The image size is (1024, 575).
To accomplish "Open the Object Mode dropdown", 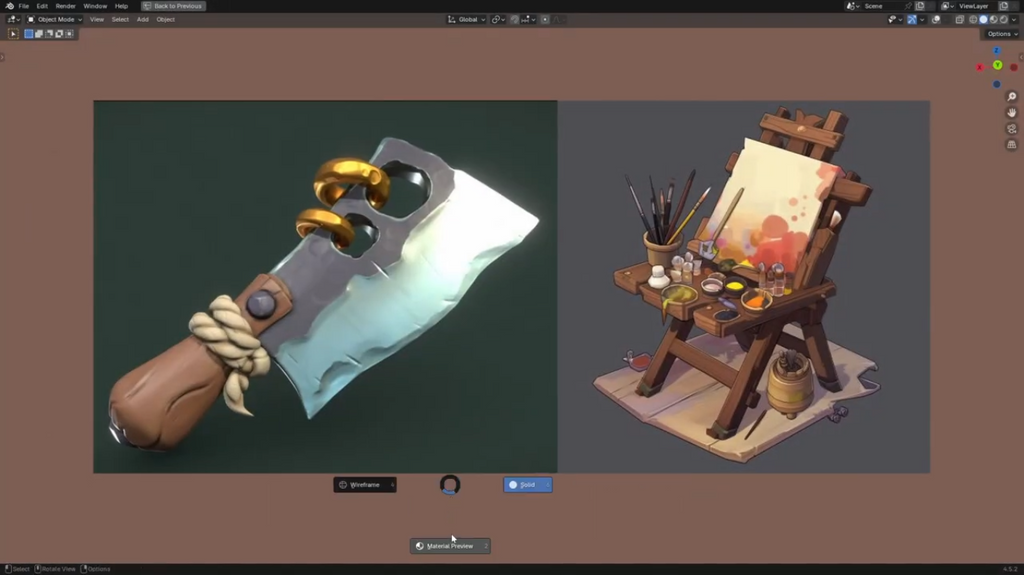I will [54, 20].
